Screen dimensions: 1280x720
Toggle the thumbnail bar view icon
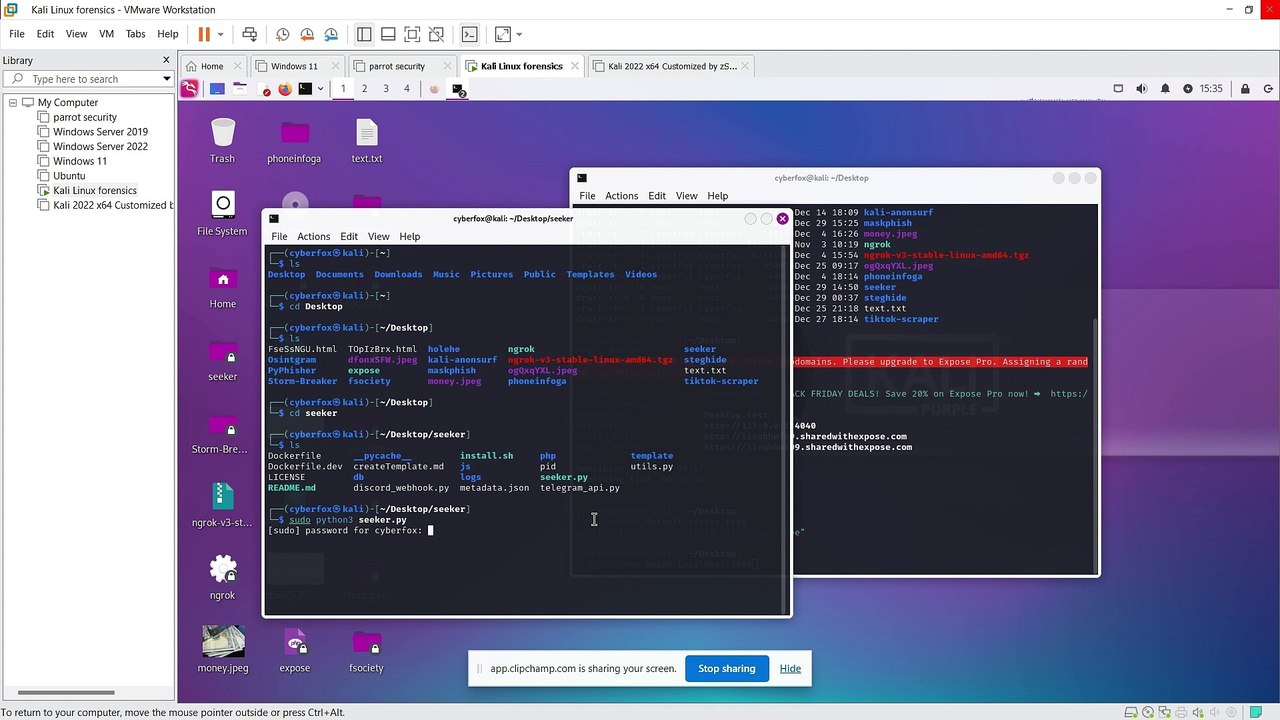point(388,34)
